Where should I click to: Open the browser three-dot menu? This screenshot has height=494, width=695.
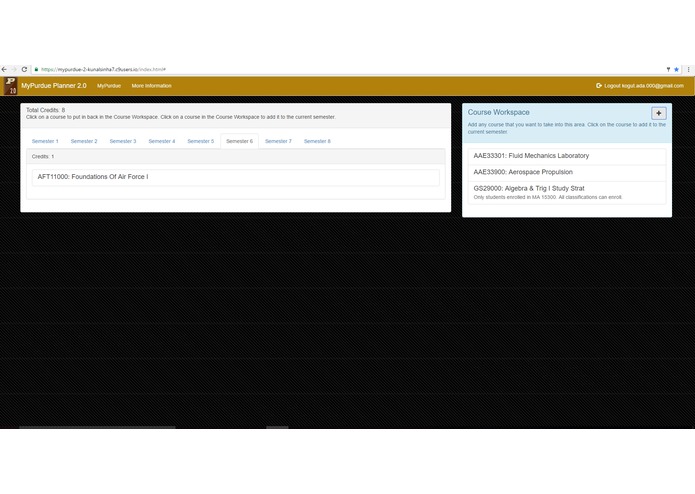point(688,70)
